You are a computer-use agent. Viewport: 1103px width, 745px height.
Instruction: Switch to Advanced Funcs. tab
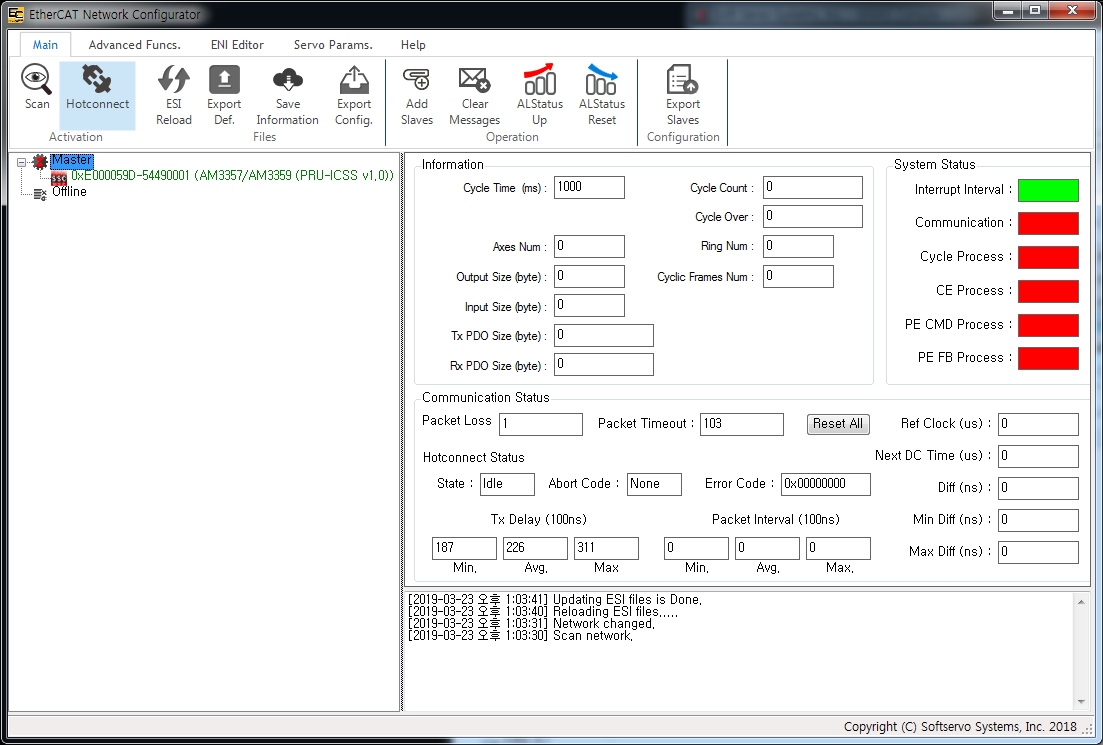(x=134, y=45)
